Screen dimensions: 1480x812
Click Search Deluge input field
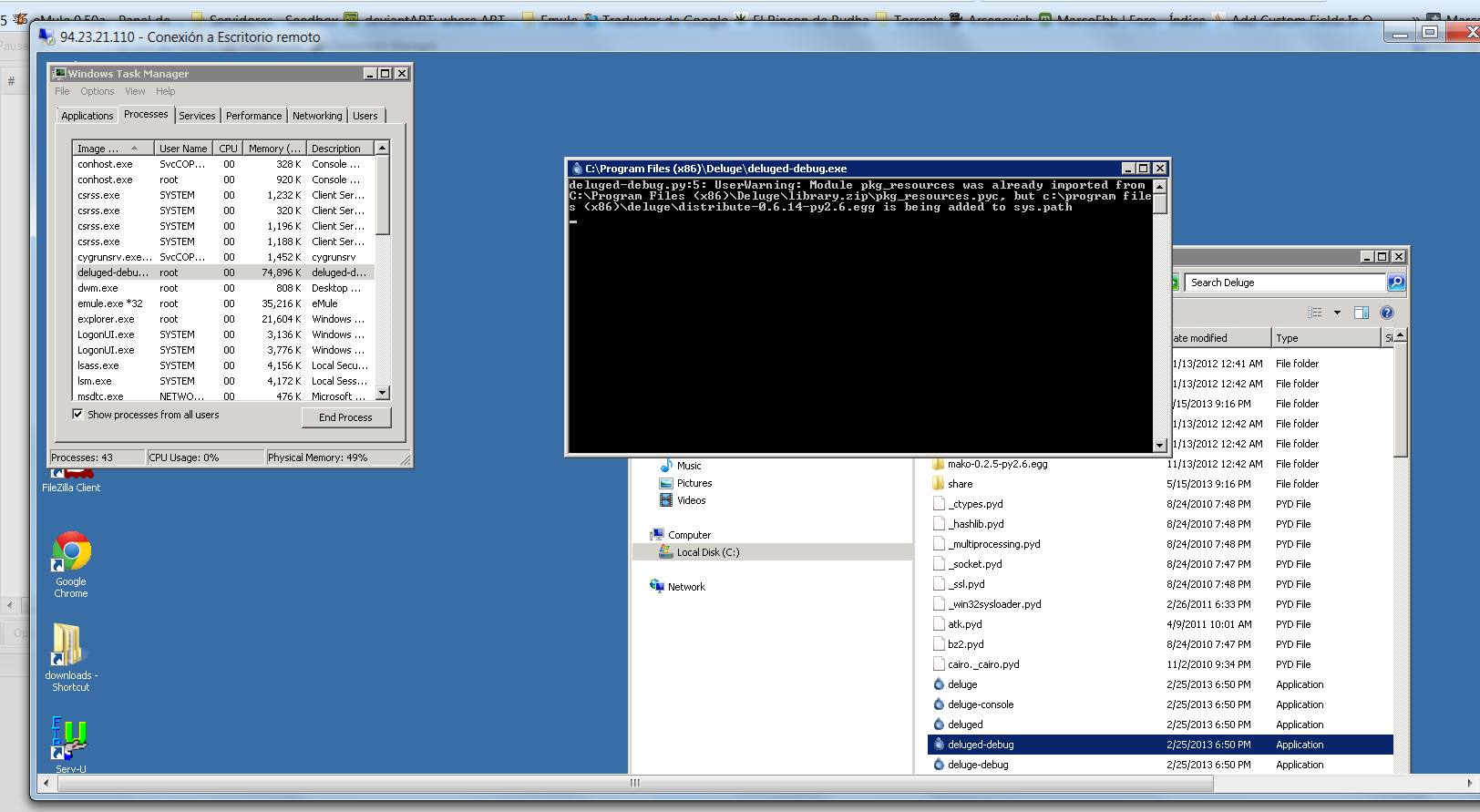pos(1285,283)
